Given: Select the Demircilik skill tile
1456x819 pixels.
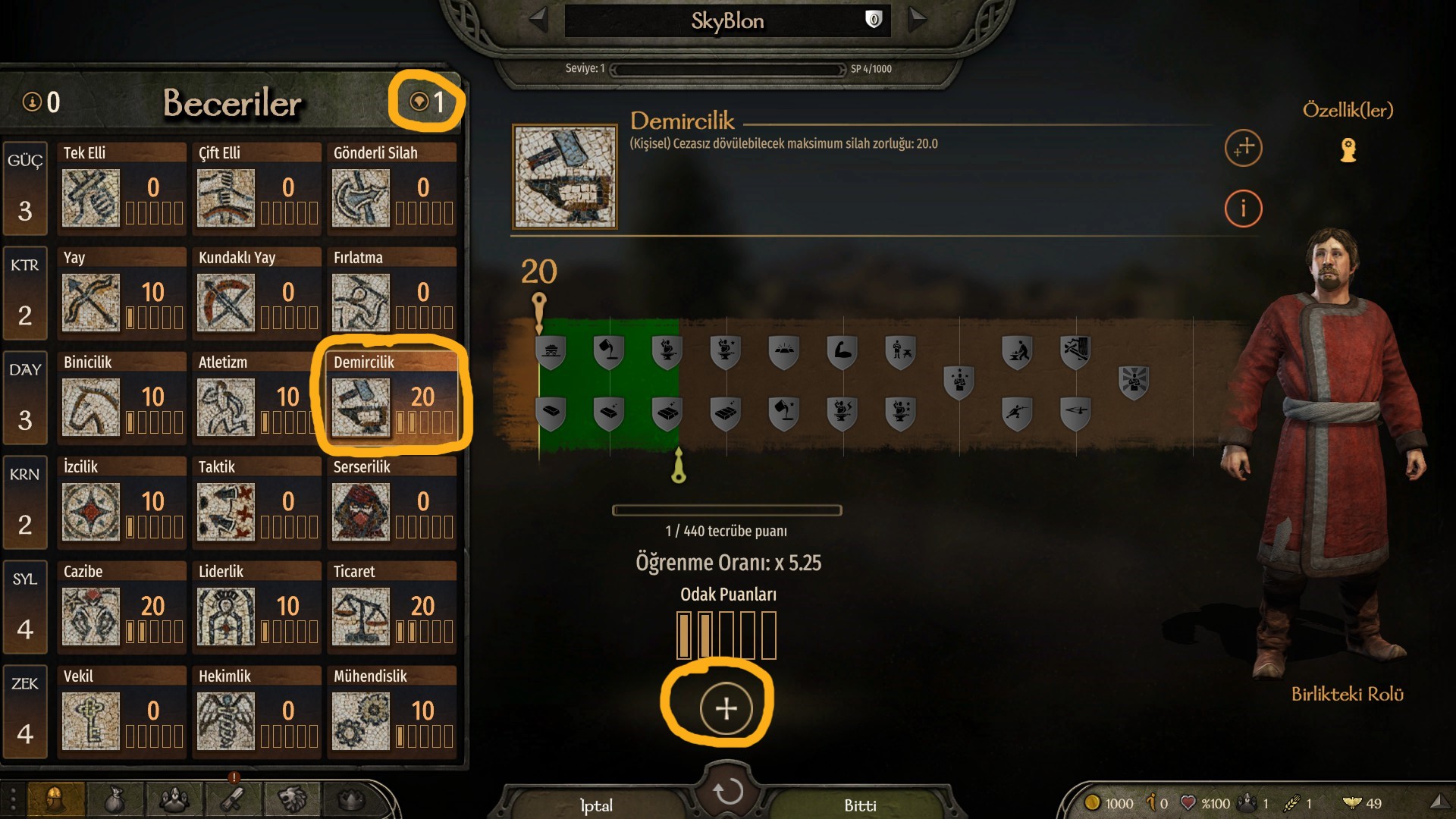Looking at the screenshot, I should [x=392, y=397].
